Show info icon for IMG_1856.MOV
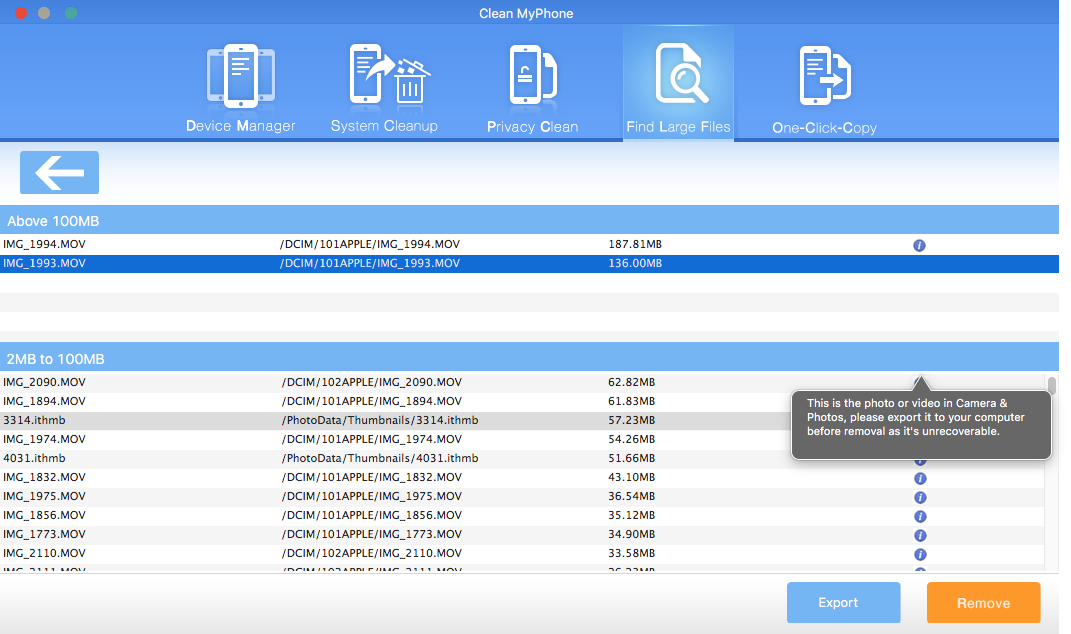 pyautogui.click(x=920, y=516)
